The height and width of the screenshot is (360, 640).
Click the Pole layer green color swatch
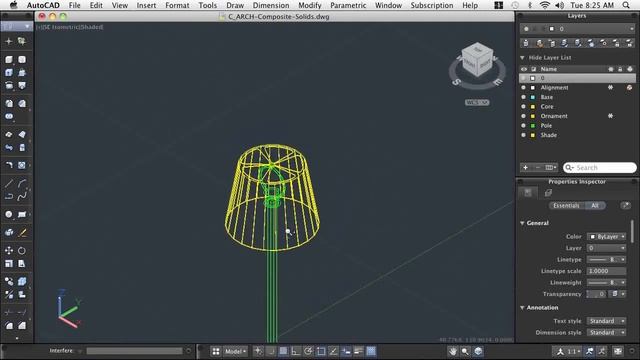533,126
